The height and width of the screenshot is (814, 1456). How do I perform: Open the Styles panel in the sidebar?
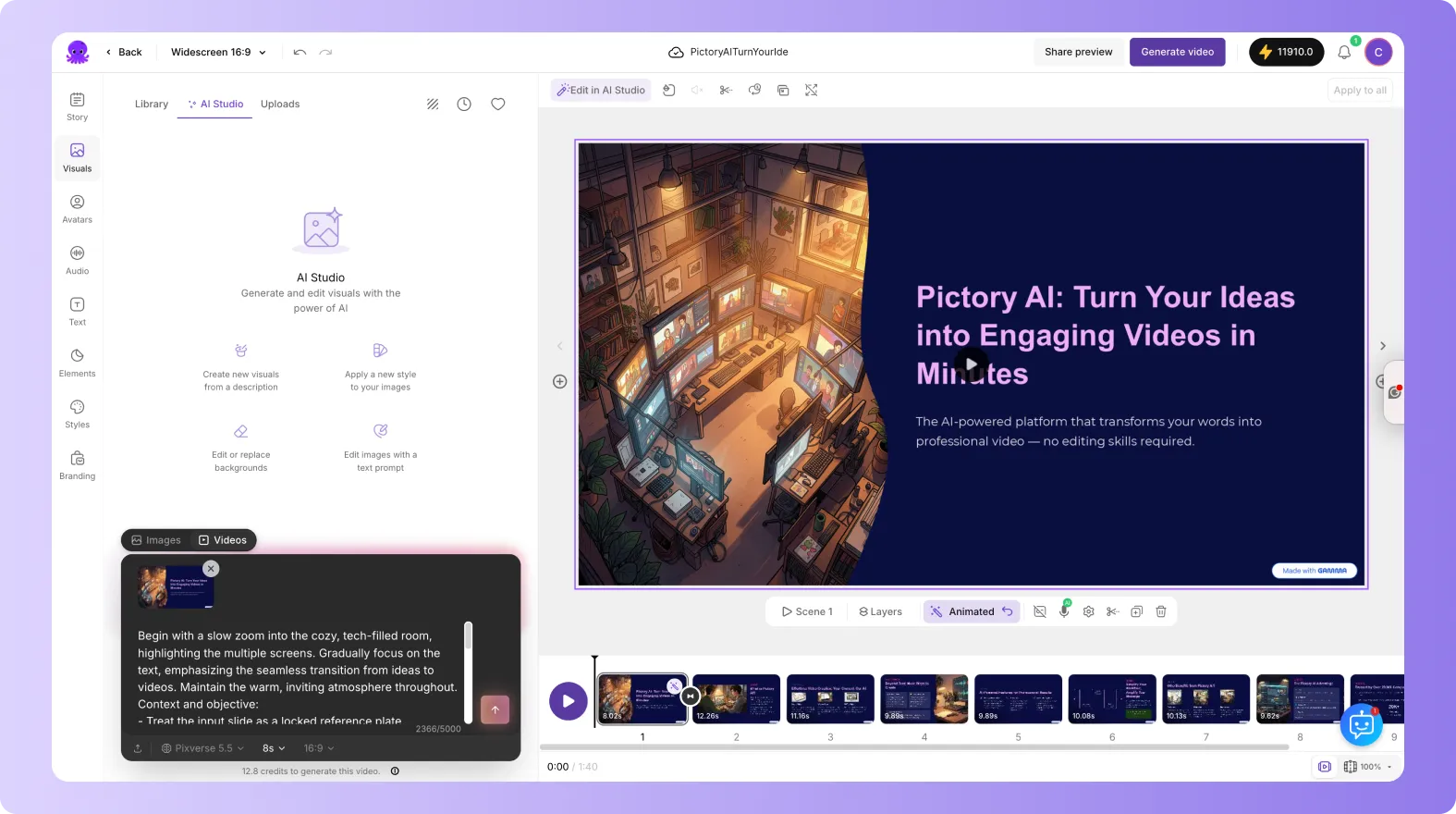[78, 414]
